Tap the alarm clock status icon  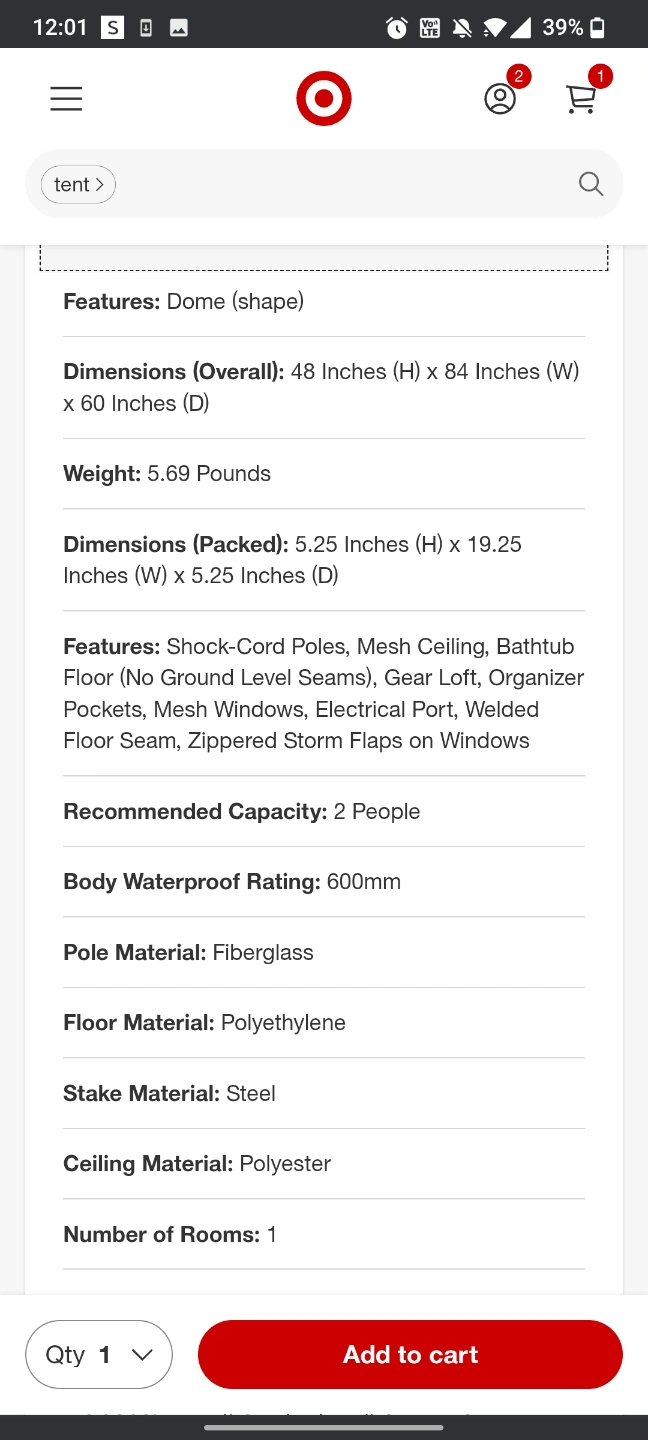[x=397, y=28]
